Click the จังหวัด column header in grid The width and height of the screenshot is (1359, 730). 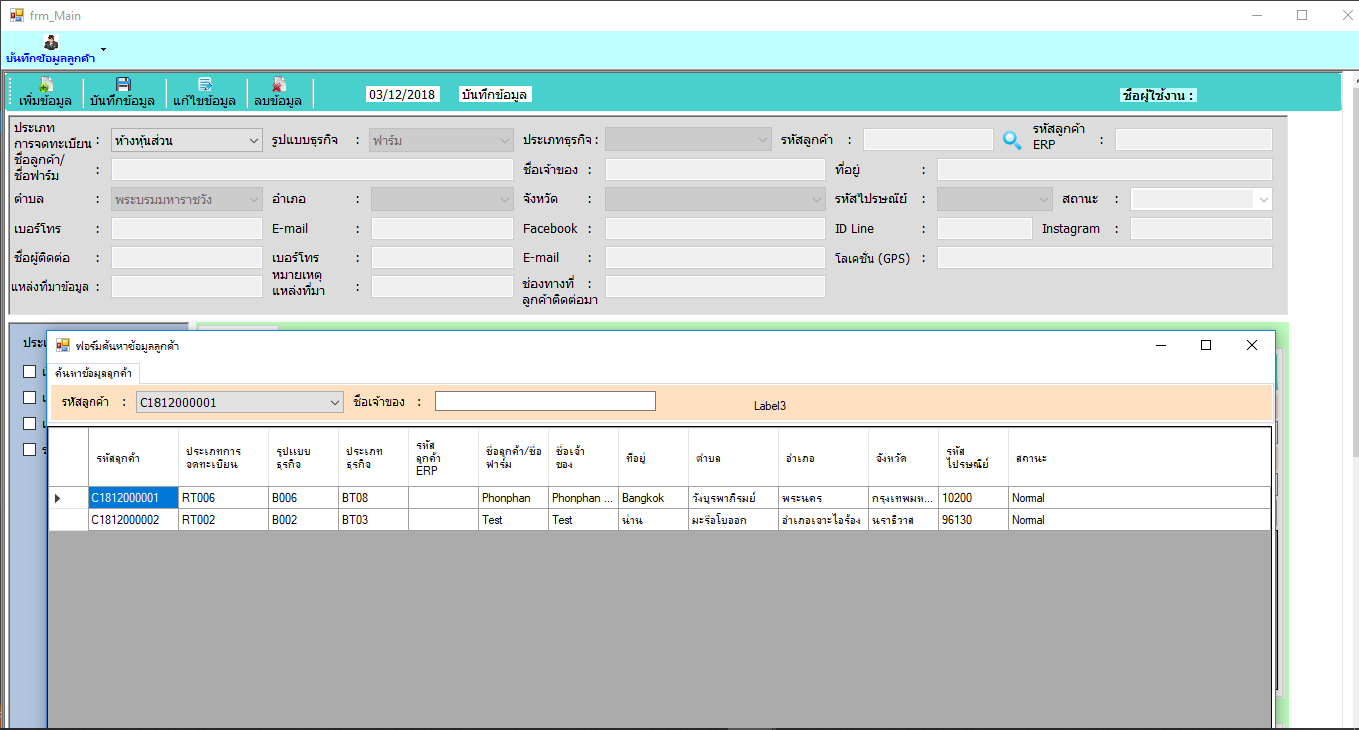(903, 458)
